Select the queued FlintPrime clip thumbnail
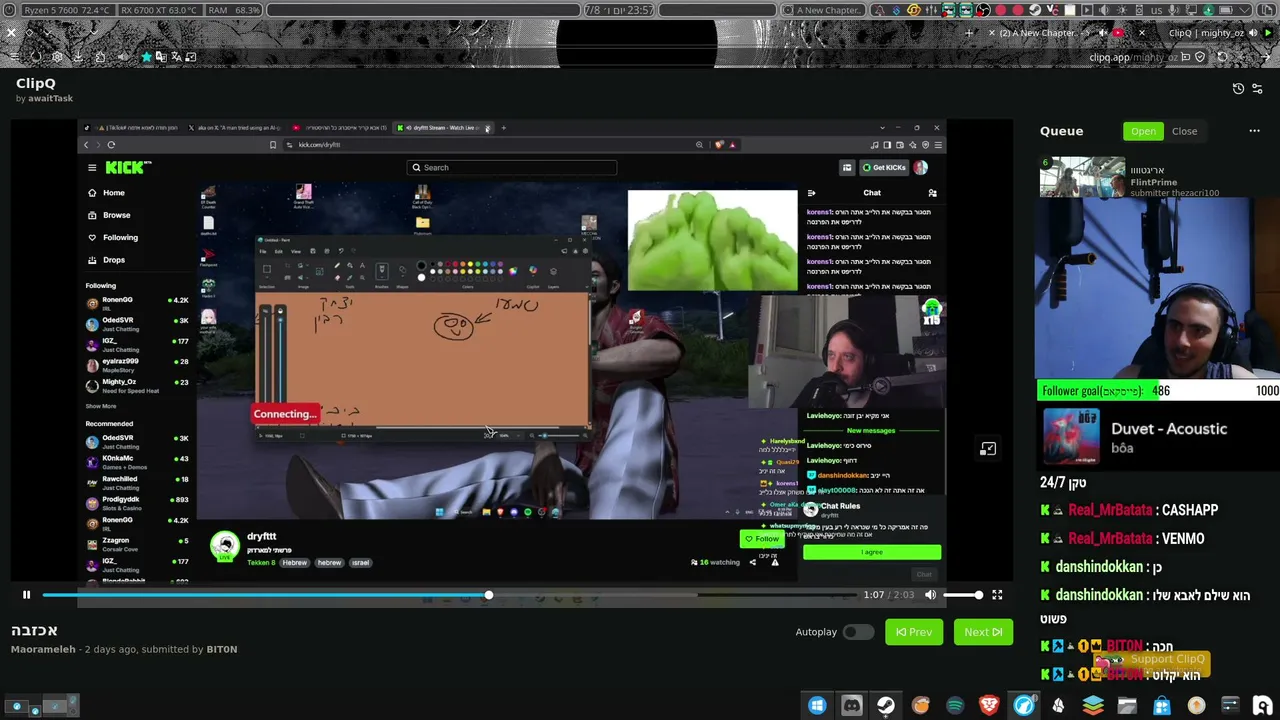 click(1082, 177)
